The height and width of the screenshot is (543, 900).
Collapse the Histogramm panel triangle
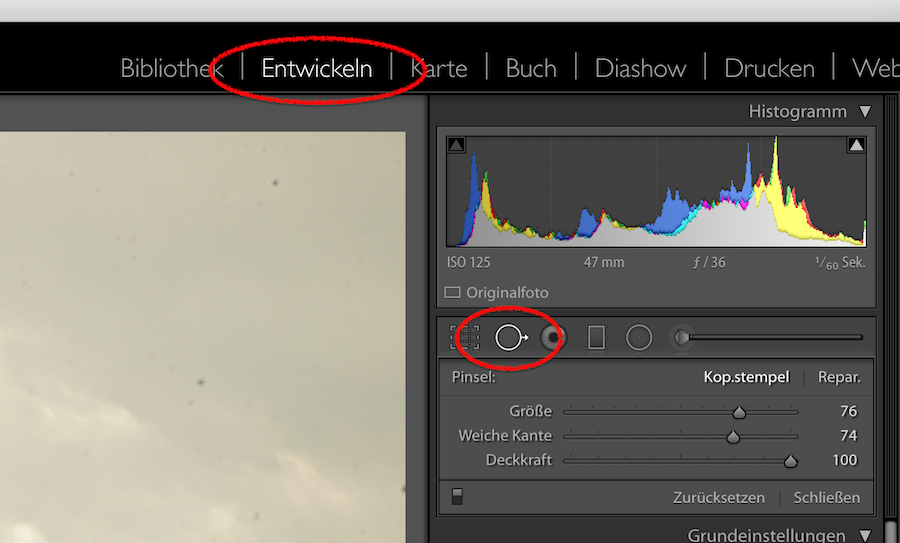[866, 111]
